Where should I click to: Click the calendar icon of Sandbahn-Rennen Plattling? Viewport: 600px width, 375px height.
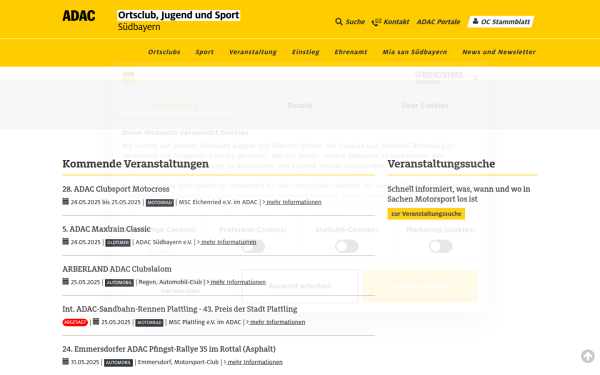click(96, 321)
